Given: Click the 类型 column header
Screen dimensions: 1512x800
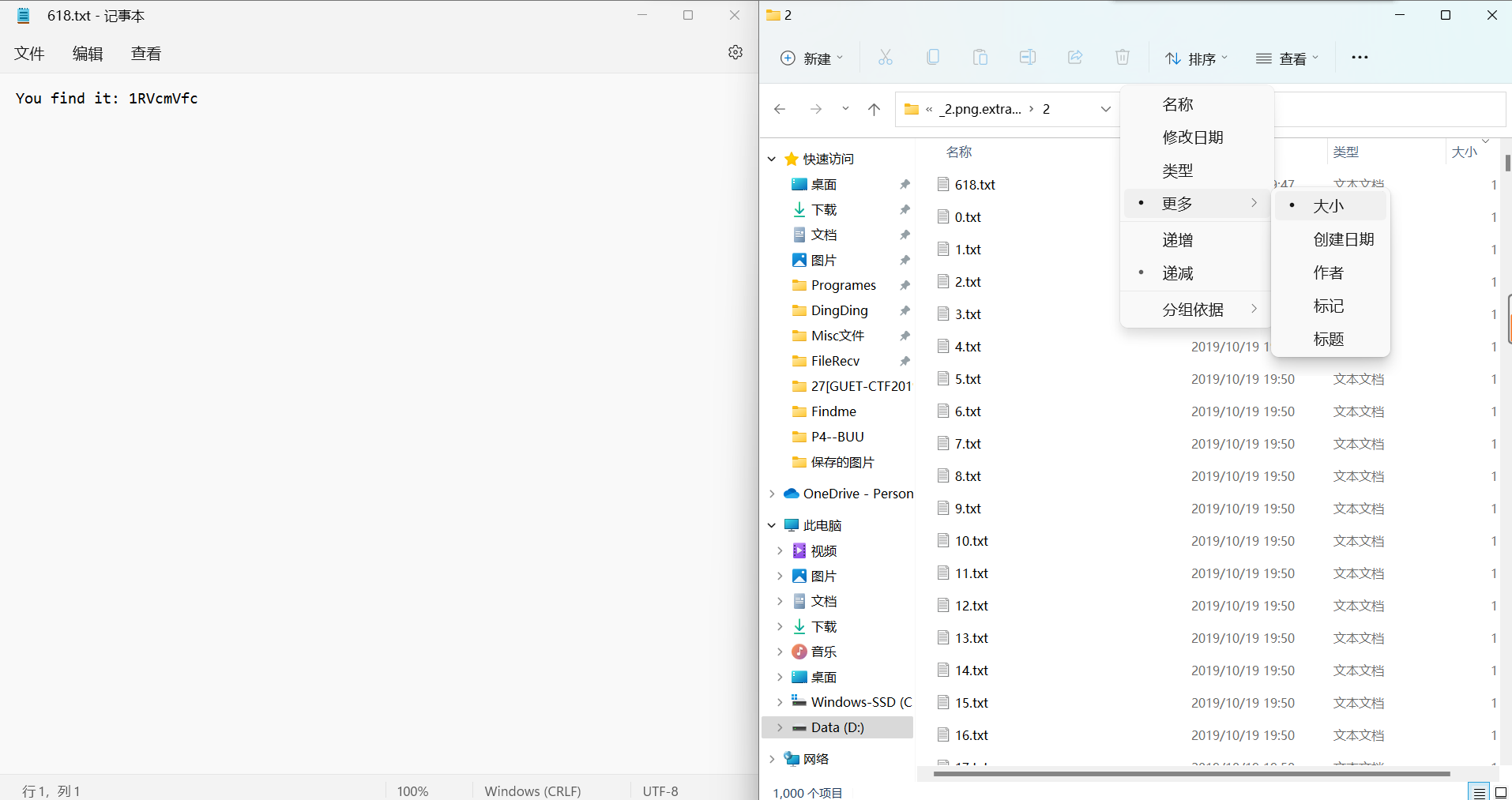Looking at the screenshot, I should click(x=1346, y=152).
